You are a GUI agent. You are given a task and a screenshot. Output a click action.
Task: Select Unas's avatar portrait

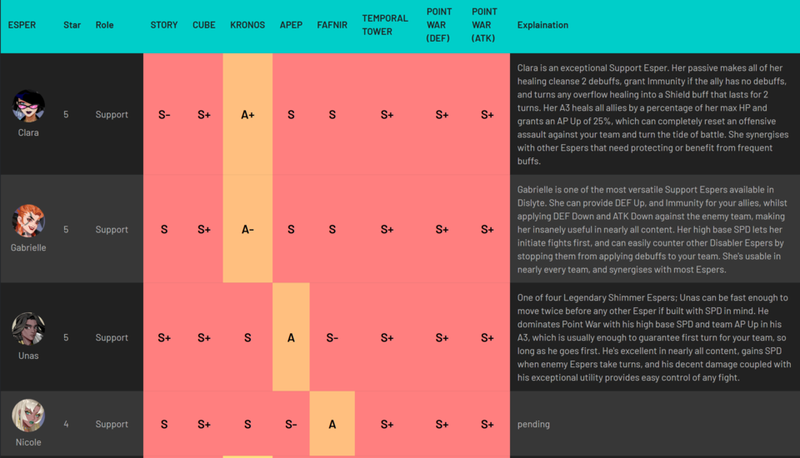(x=29, y=329)
